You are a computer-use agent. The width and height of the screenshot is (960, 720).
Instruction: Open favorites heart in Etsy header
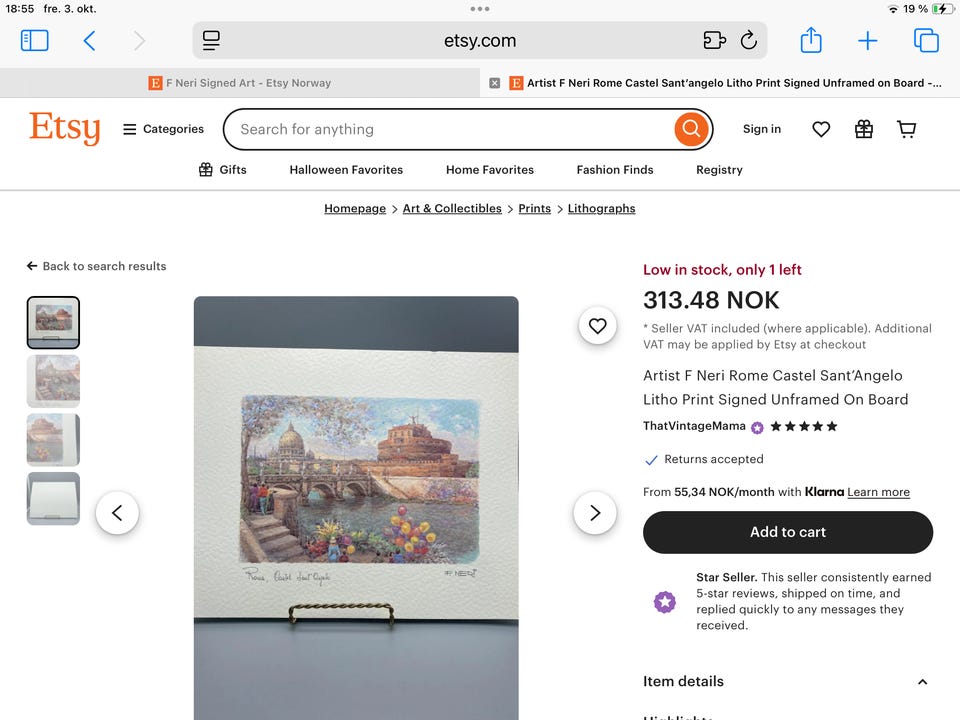821,129
